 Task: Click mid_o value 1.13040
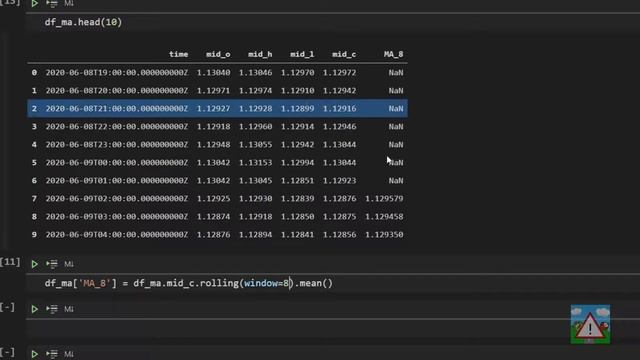click(x=213, y=72)
